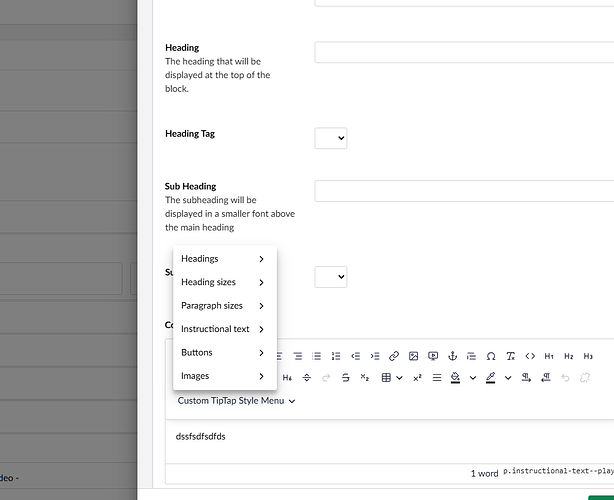
Task: Expand the table options arrow
Action: point(399,377)
